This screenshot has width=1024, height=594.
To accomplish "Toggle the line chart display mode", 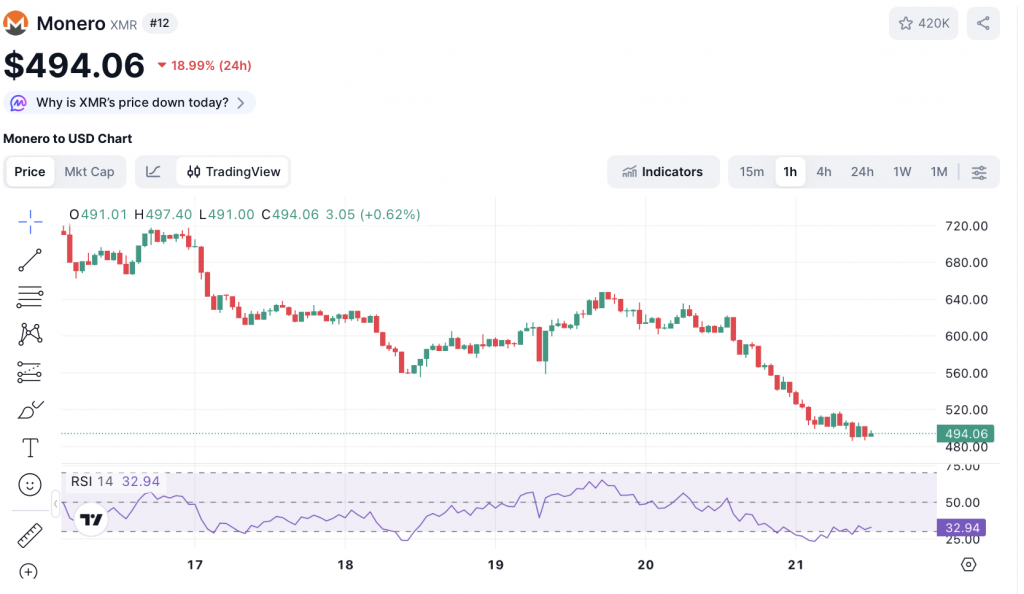I will click(154, 171).
